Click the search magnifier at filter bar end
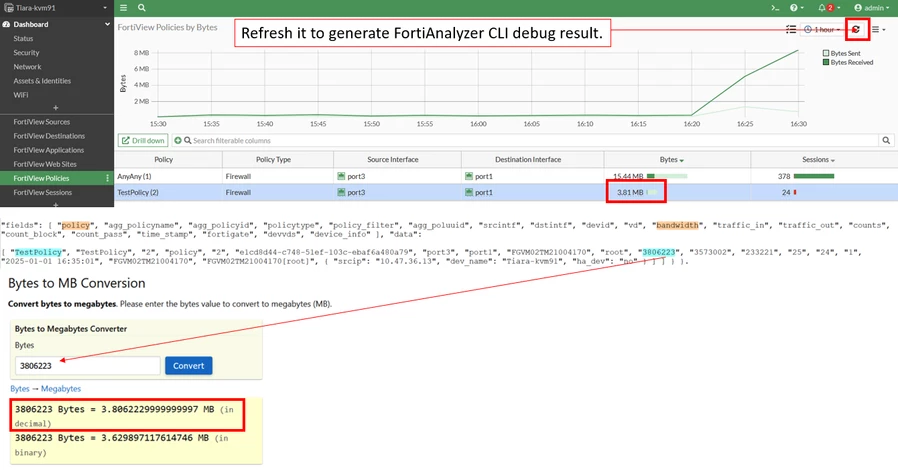Viewport: 898px width, 470px height. click(x=886, y=140)
